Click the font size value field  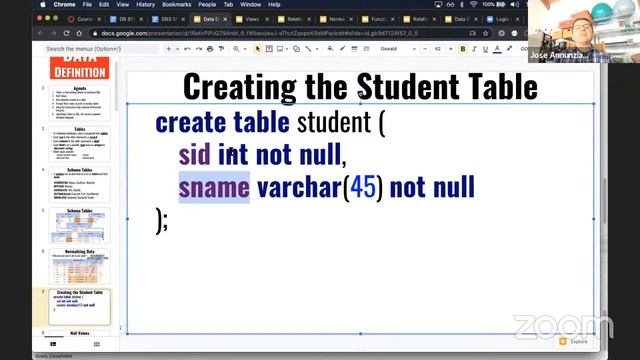(438, 49)
